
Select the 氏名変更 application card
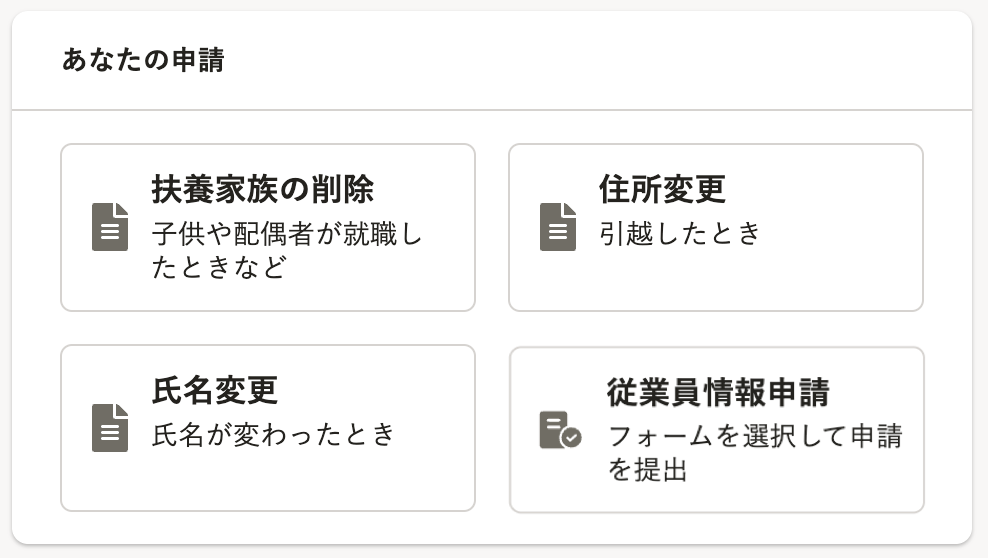(x=268, y=428)
